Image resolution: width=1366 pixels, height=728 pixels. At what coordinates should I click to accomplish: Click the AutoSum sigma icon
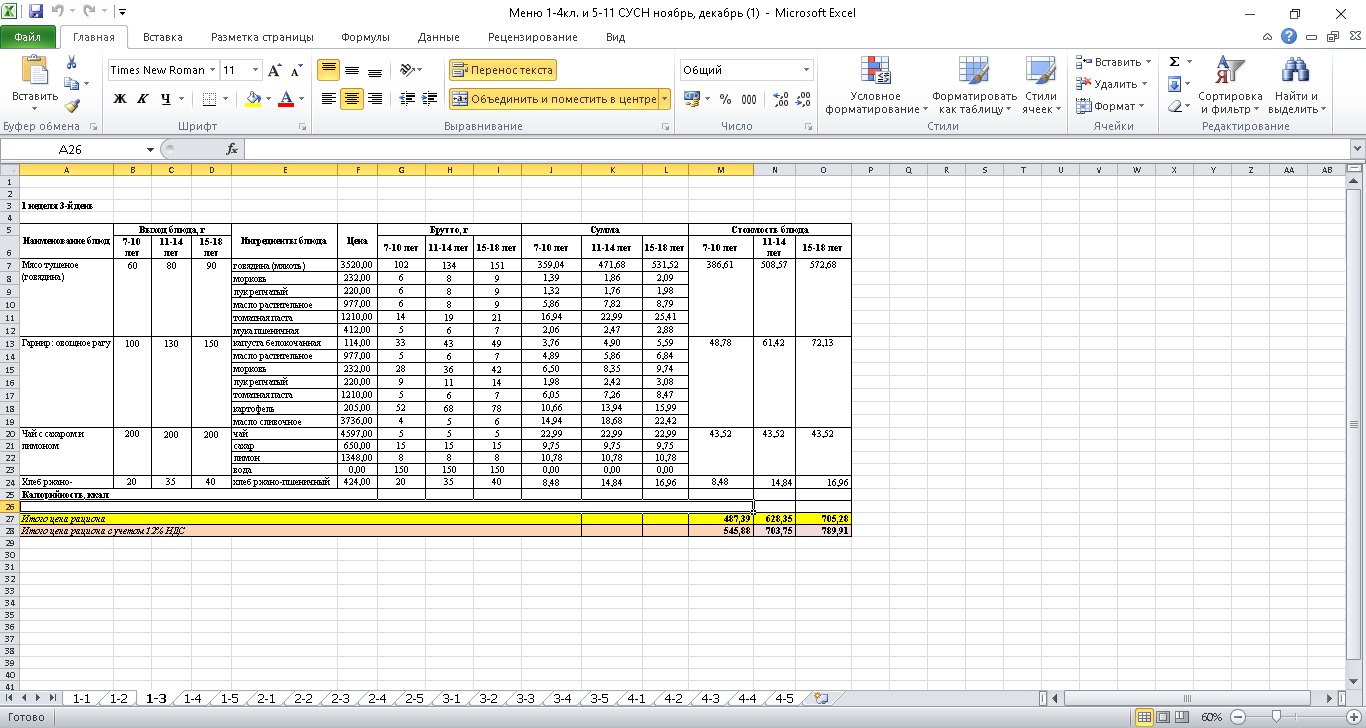(x=1175, y=62)
